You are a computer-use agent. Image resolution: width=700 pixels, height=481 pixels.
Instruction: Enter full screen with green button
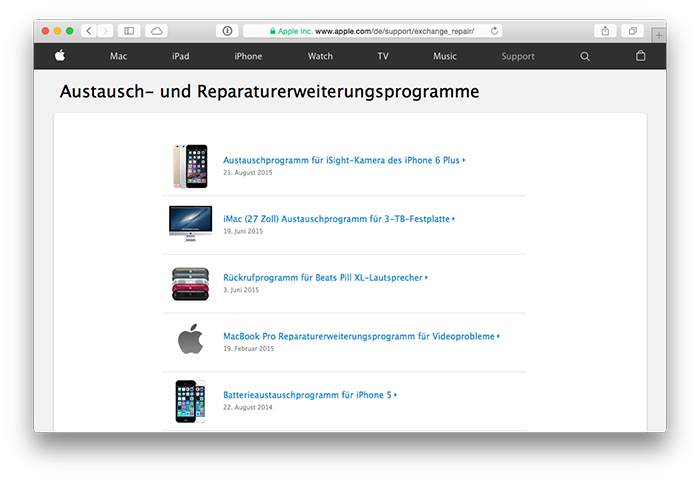click(69, 31)
